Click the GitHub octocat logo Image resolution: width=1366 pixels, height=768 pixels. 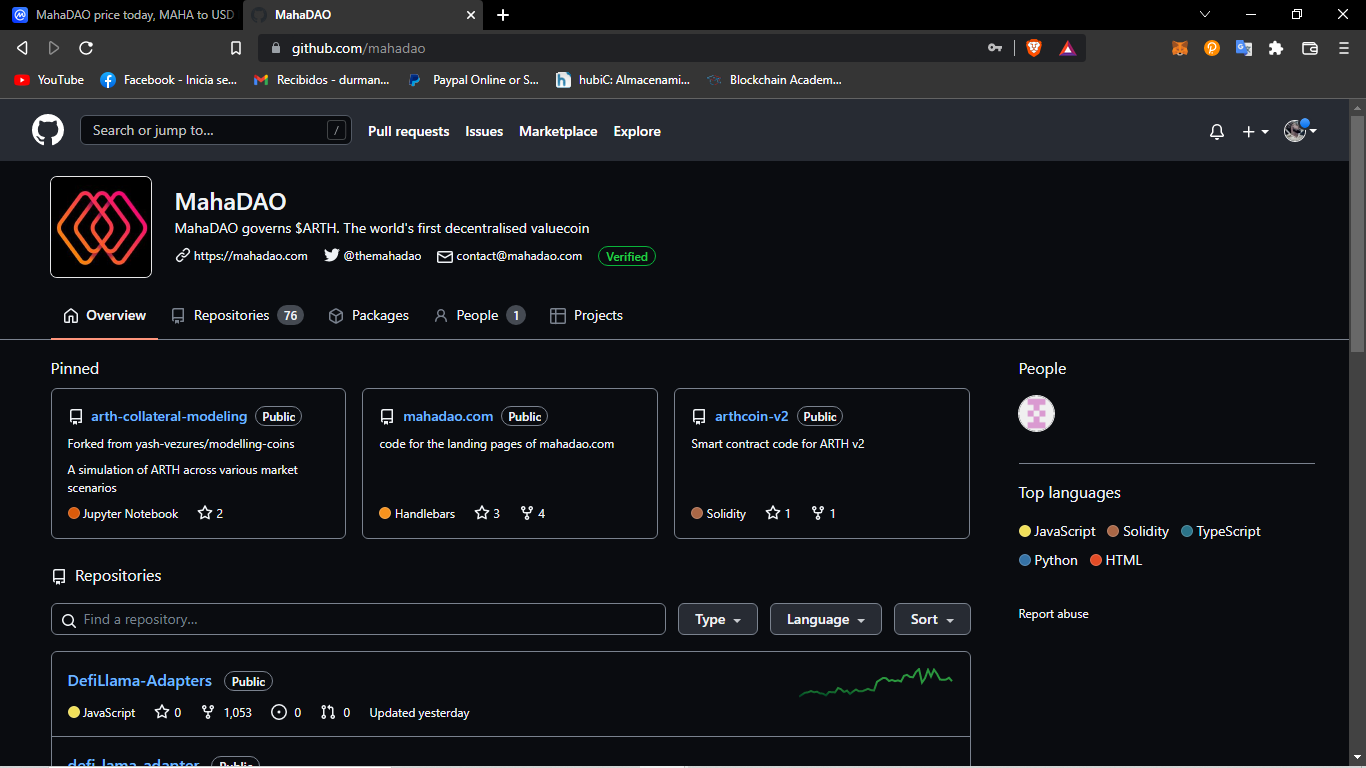(48, 131)
